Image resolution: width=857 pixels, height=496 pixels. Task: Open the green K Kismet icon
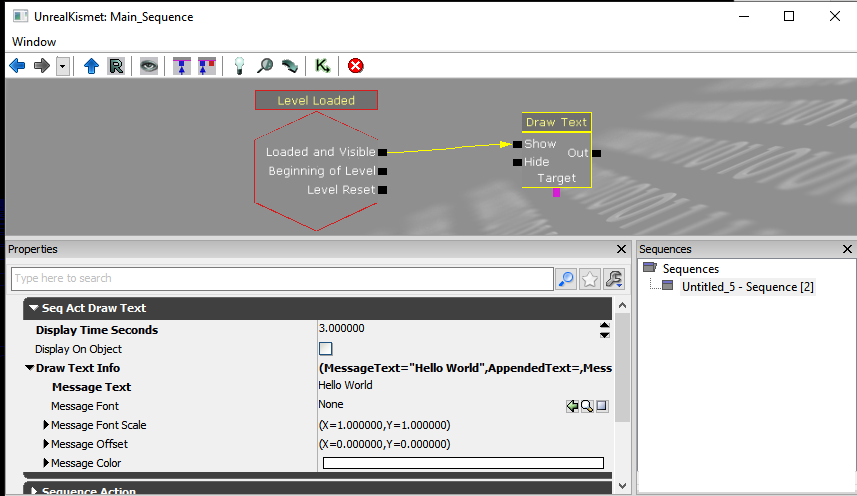click(322, 66)
